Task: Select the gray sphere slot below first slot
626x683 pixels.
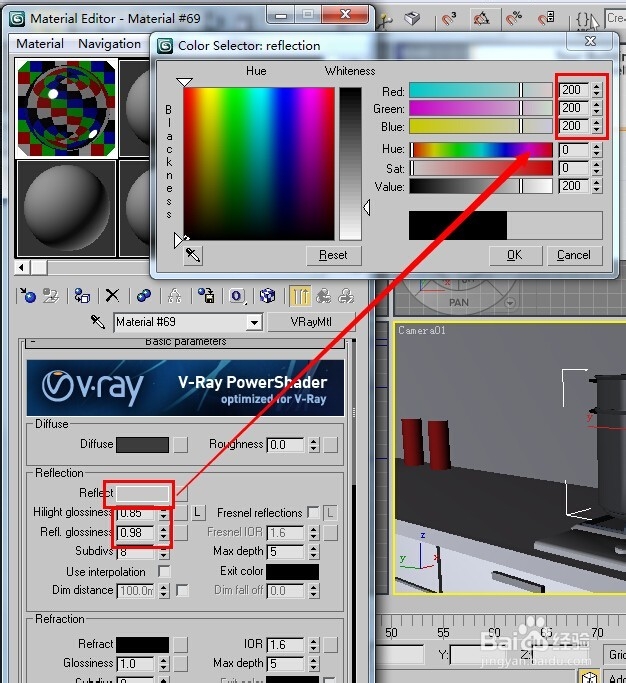Action: [x=66, y=208]
